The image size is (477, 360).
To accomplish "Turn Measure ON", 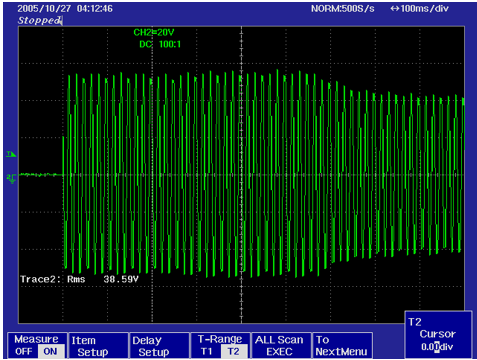I will tap(50, 352).
